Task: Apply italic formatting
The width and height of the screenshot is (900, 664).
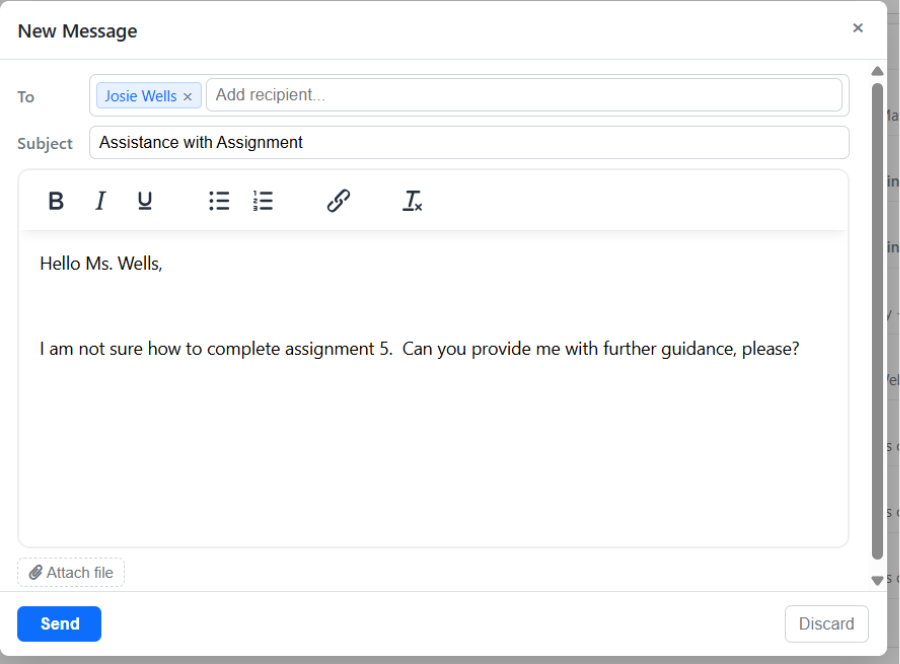Action: pyautogui.click(x=100, y=201)
